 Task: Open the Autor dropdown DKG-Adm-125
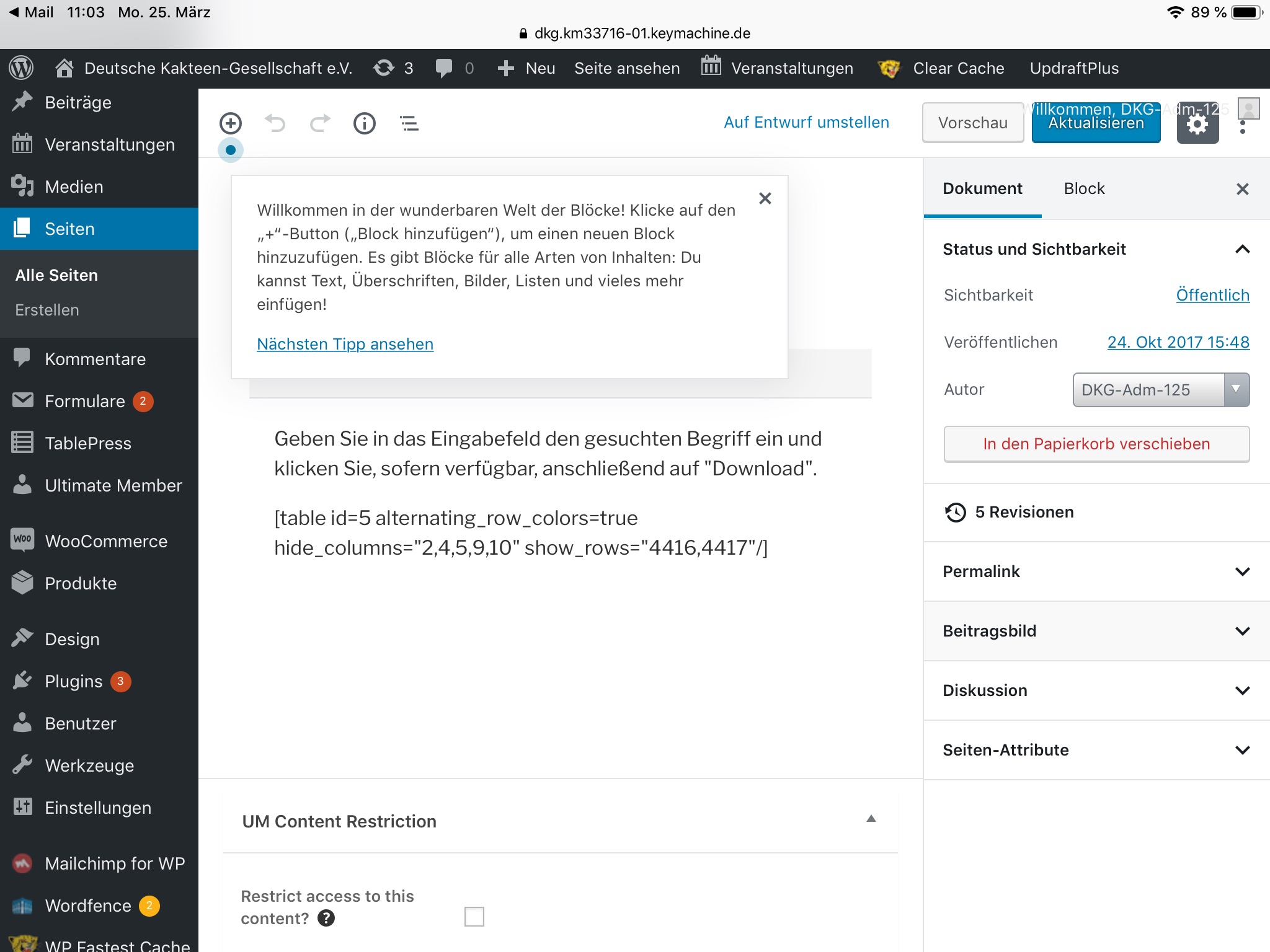[1160, 390]
